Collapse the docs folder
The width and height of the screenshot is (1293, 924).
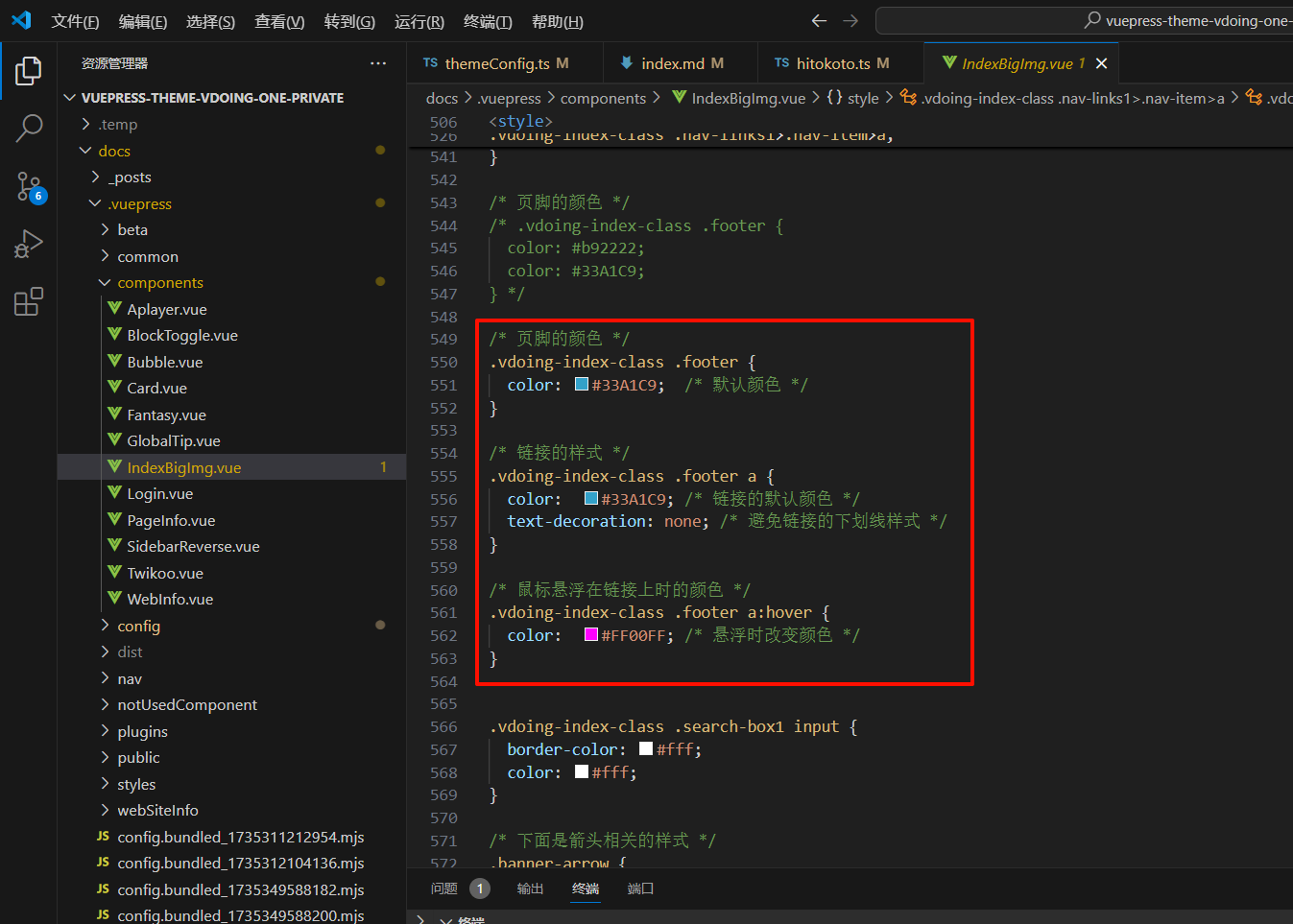click(x=231, y=151)
